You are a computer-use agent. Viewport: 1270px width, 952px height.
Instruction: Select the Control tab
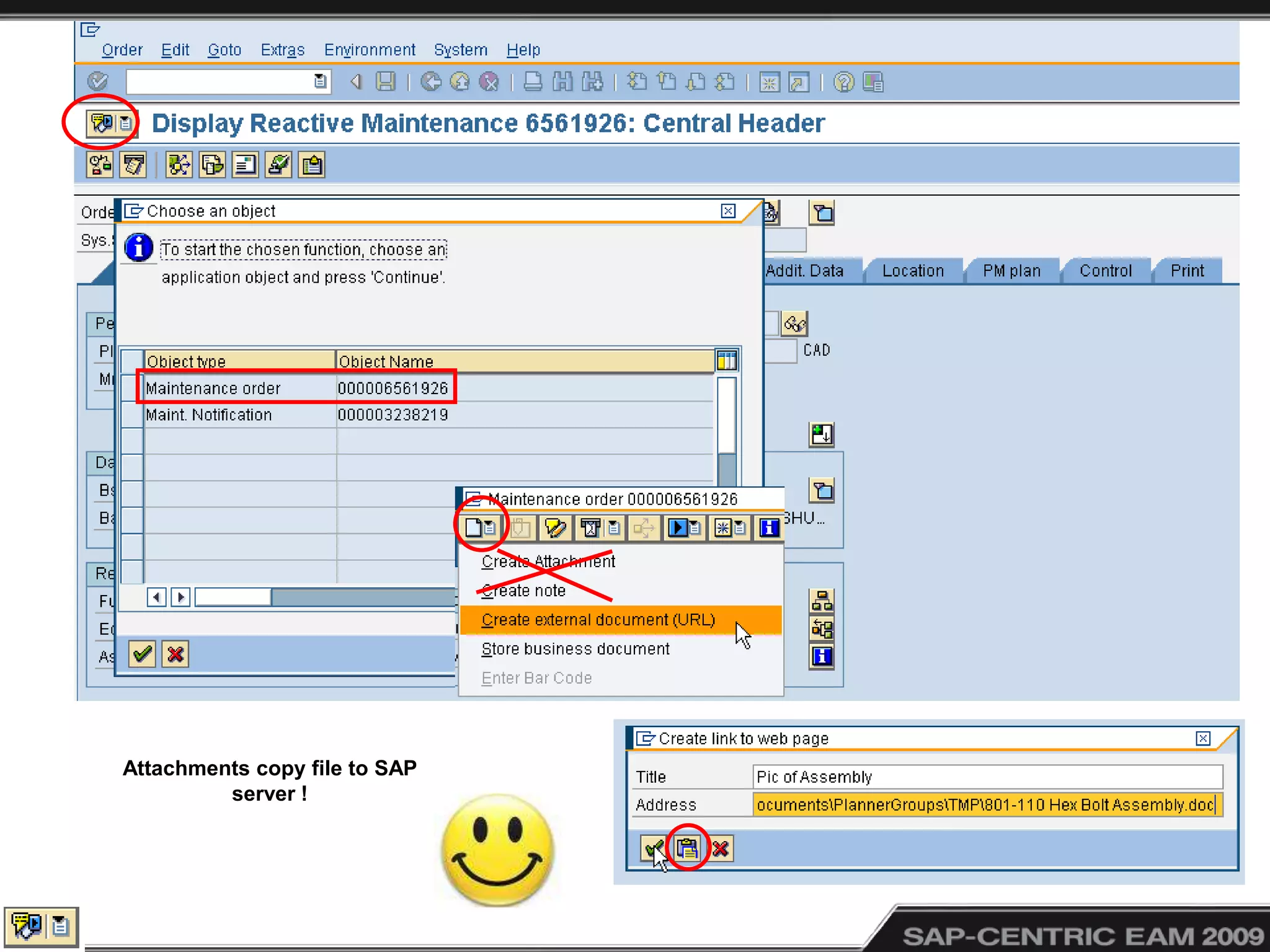point(1106,271)
